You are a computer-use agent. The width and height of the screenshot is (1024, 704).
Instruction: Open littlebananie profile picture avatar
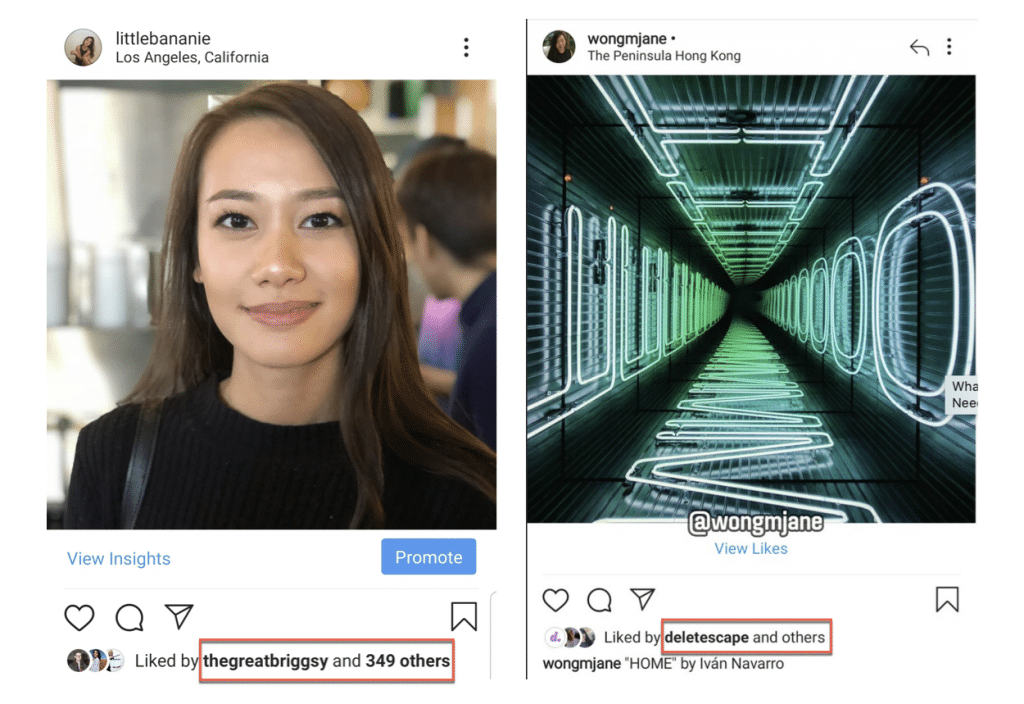pyautogui.click(x=83, y=47)
